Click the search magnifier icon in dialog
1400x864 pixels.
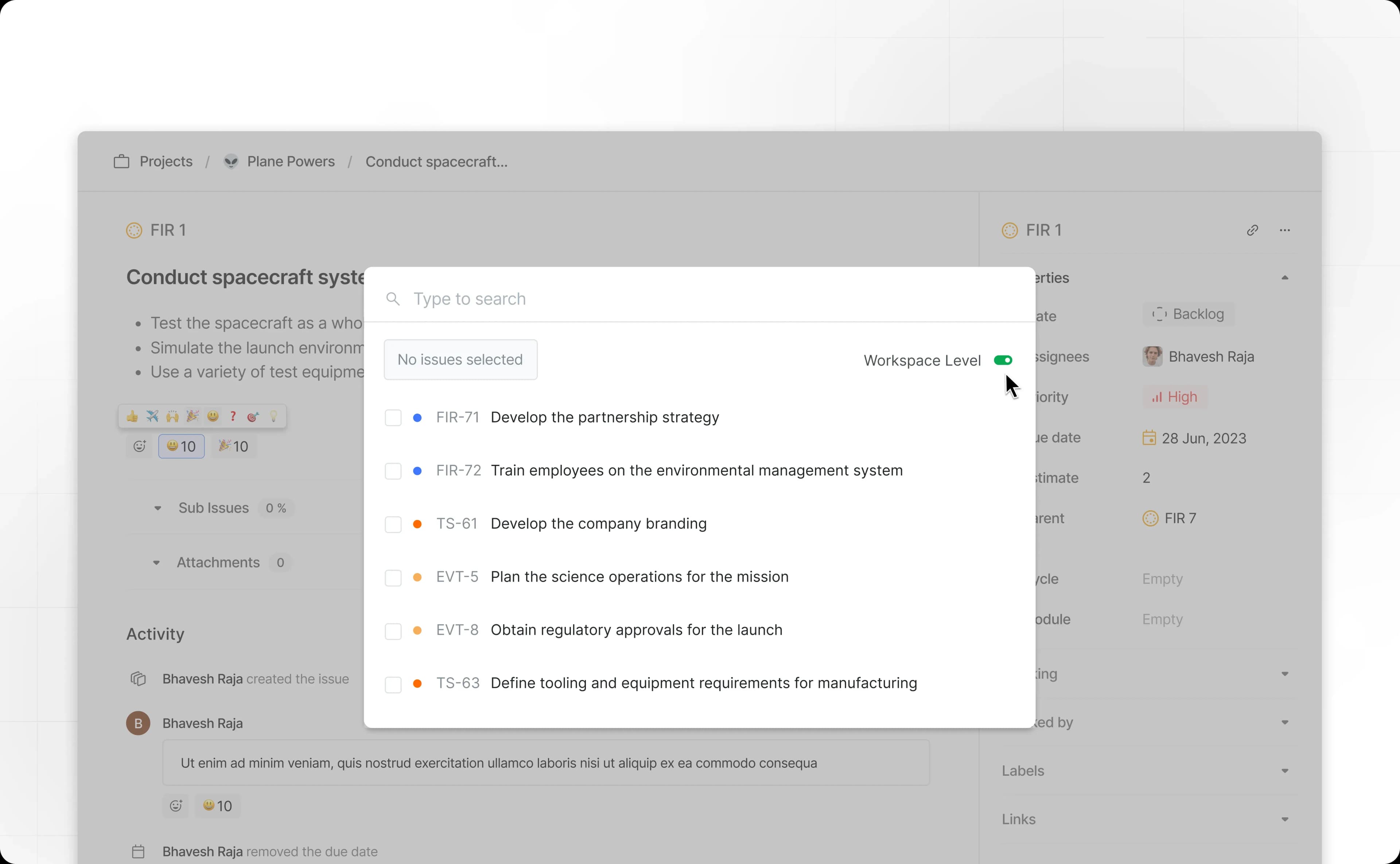click(393, 299)
